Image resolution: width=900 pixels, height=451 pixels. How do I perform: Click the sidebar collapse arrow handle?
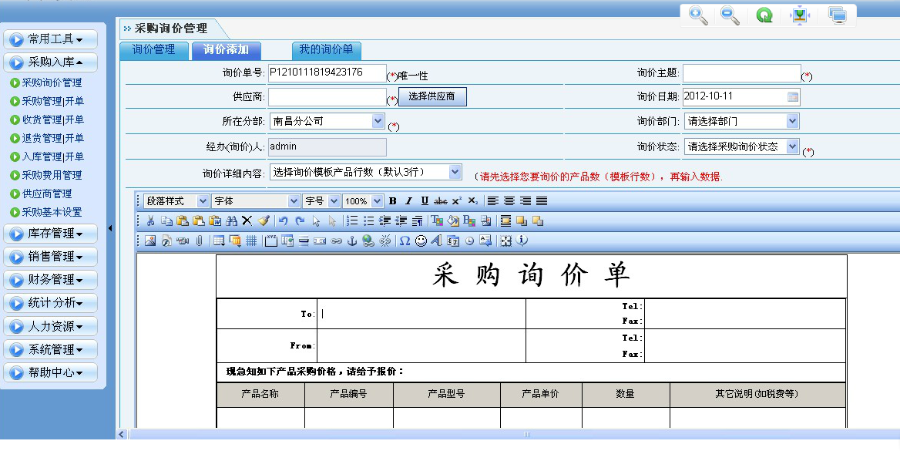[x=110, y=228]
